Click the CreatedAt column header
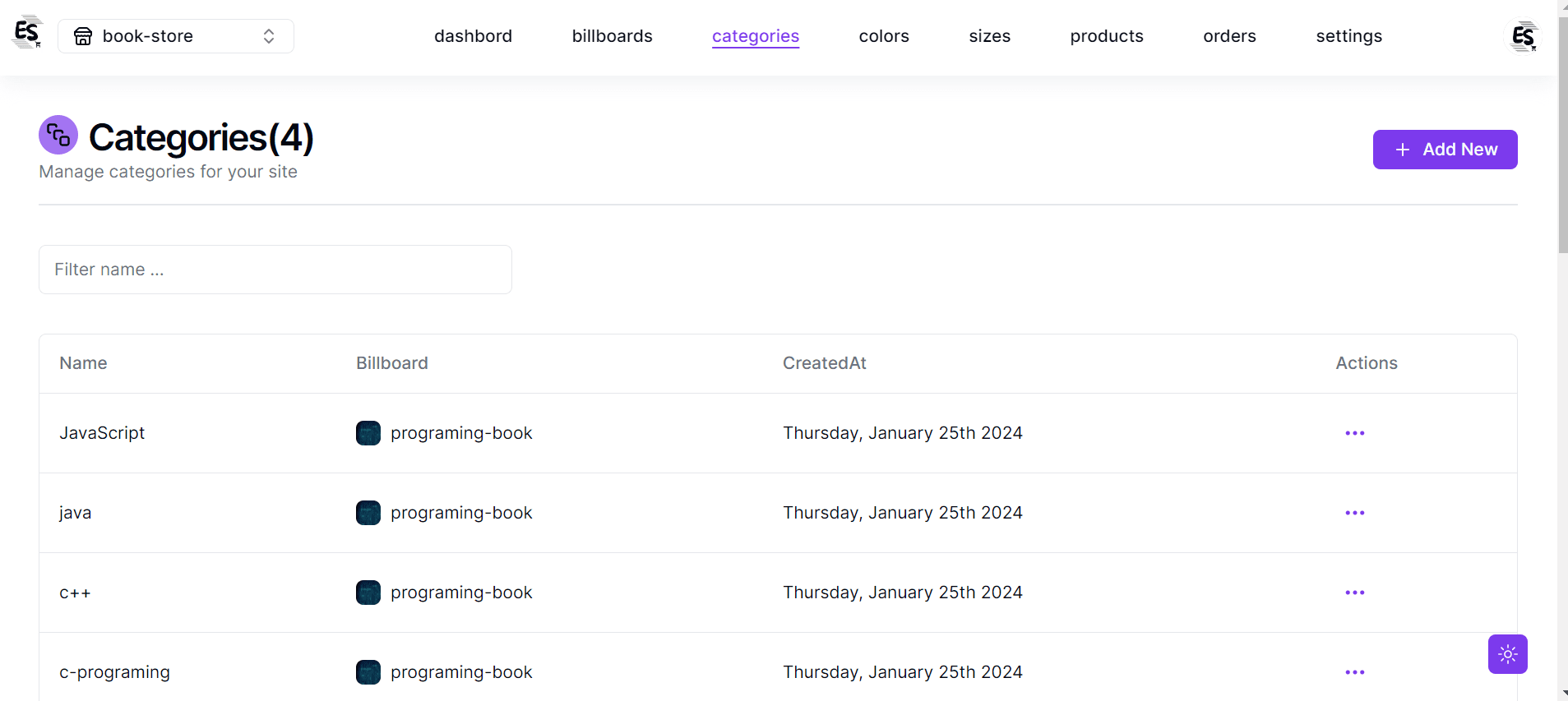Image resolution: width=1568 pixels, height=701 pixels. [x=825, y=363]
